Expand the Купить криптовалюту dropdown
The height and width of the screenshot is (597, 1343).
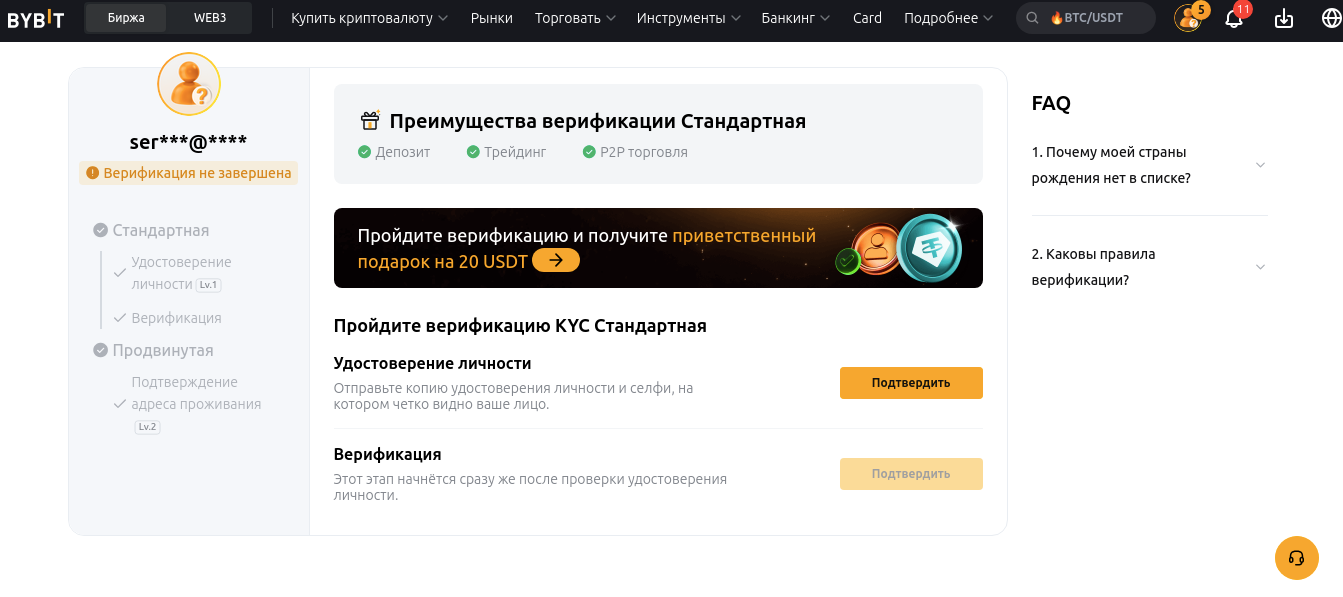(369, 18)
